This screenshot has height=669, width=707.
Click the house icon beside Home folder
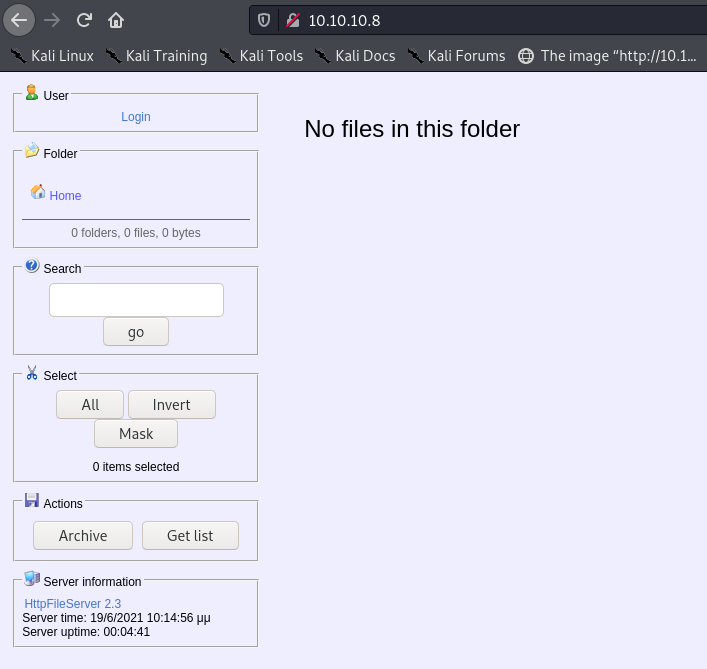tap(38, 192)
